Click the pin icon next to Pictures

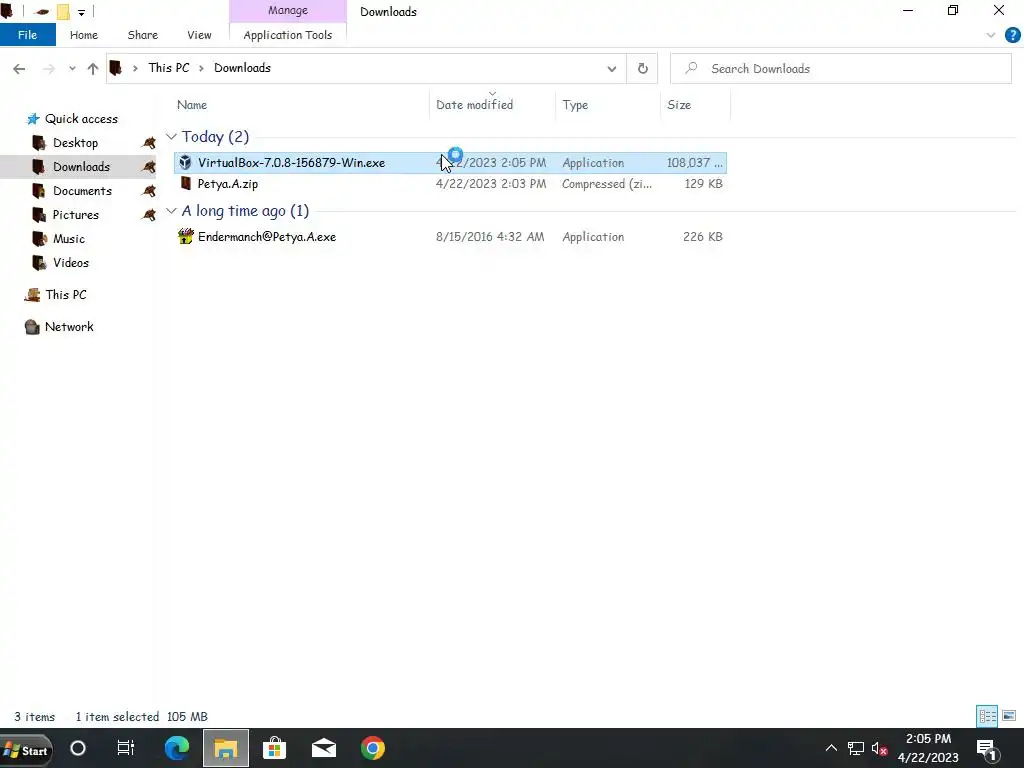[x=149, y=215]
